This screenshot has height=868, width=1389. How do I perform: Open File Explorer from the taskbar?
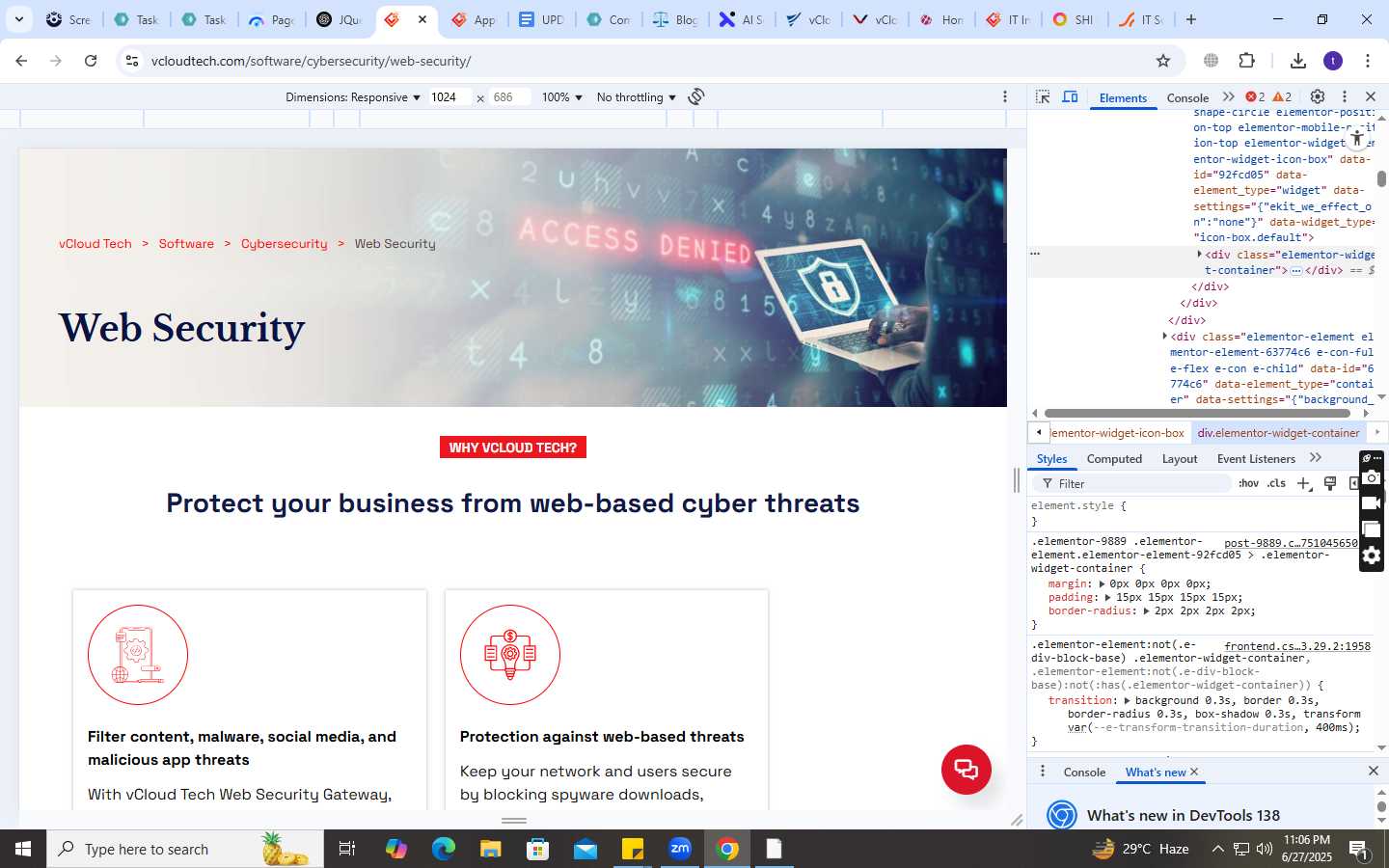tap(491, 849)
